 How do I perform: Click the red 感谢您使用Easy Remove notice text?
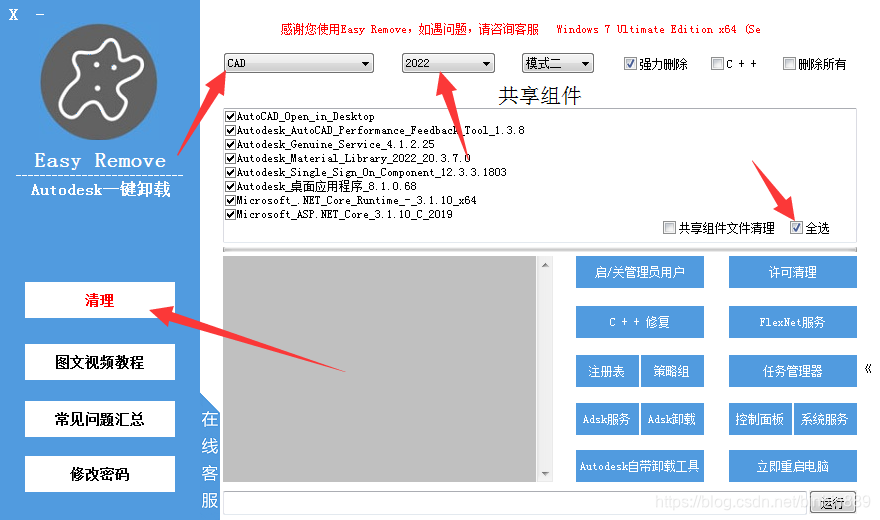coord(409,29)
